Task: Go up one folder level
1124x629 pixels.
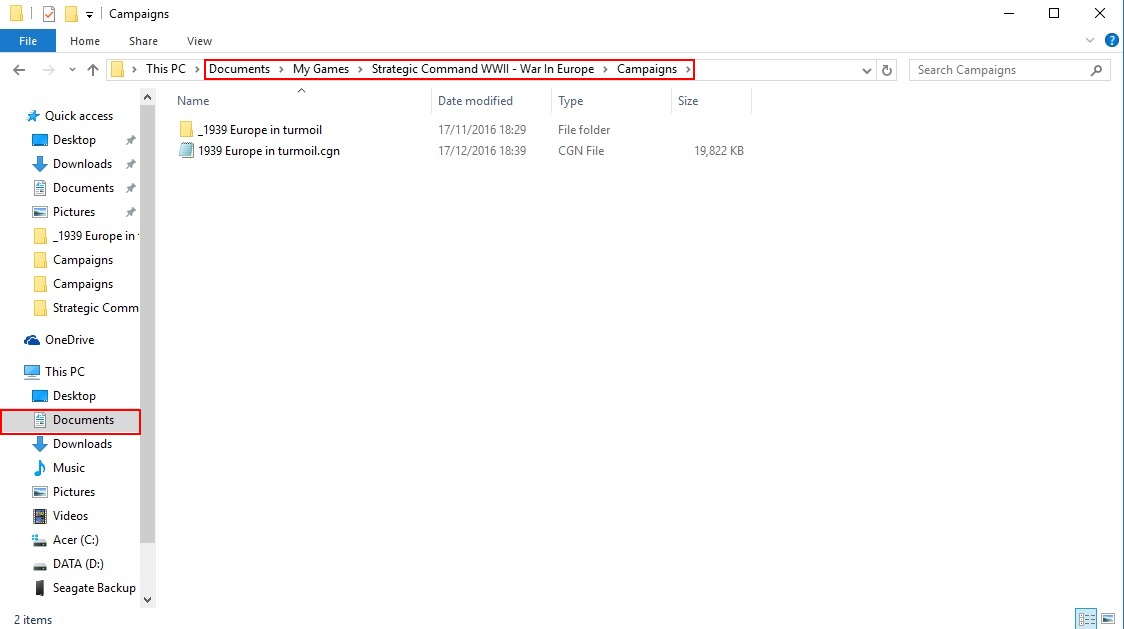Action: (92, 70)
